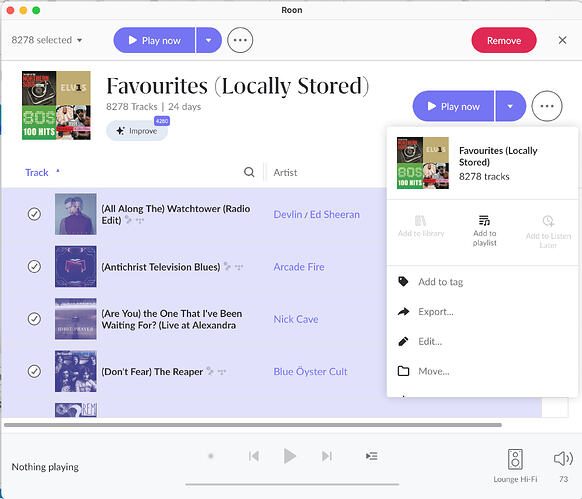This screenshot has width=582, height=499.
Task: Click the track search magnifier icon
Action: tap(249, 172)
